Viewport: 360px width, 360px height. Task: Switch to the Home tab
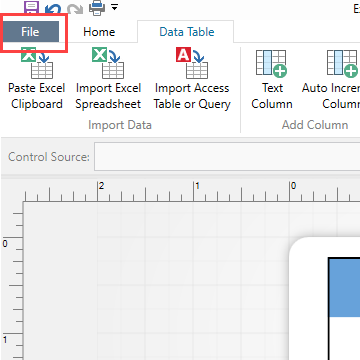[x=99, y=32]
